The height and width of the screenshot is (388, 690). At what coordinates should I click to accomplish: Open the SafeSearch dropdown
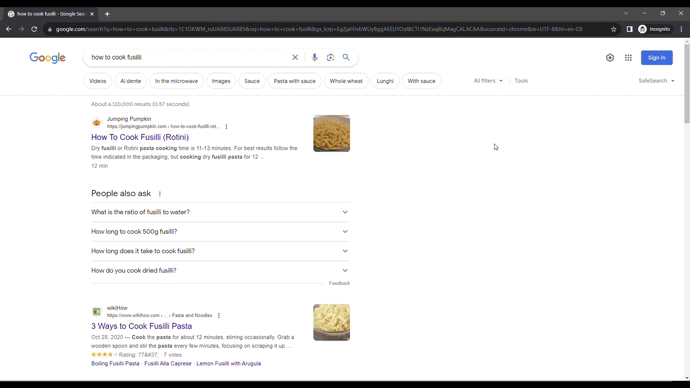point(656,81)
